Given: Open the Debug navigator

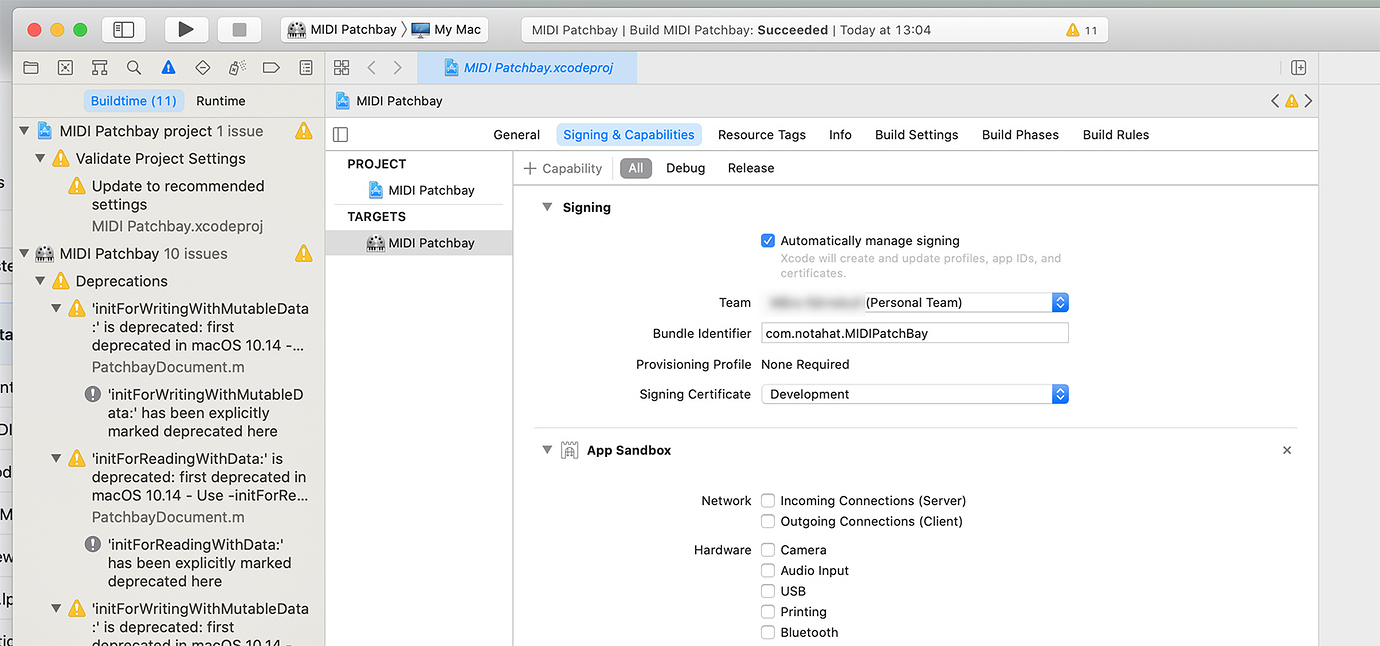Looking at the screenshot, I should pyautogui.click(x=237, y=68).
